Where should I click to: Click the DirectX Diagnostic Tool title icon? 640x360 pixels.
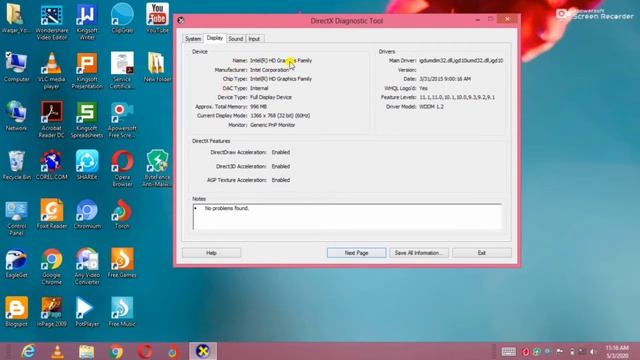(x=181, y=20)
